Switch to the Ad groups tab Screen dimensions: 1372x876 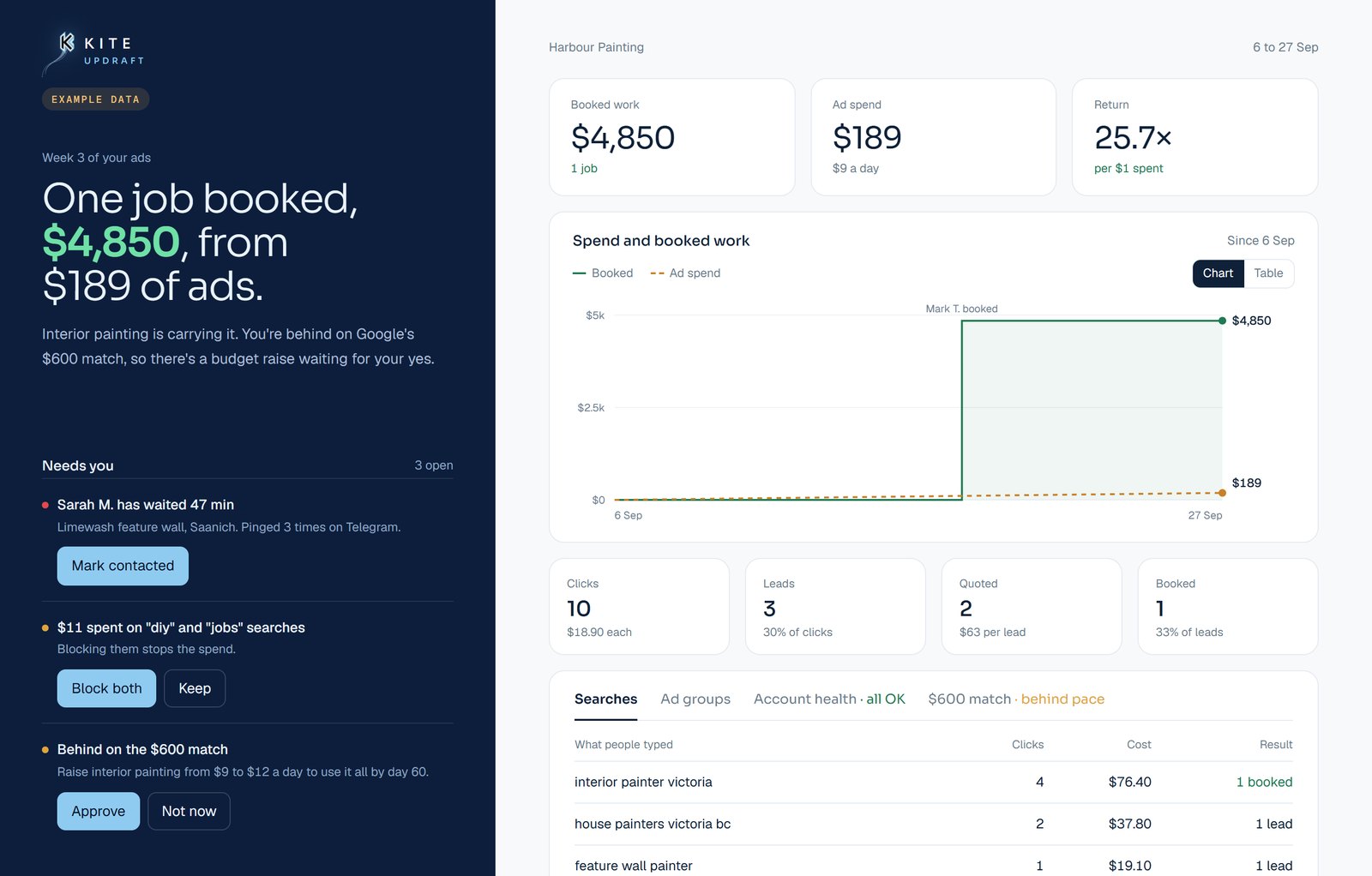click(x=695, y=699)
